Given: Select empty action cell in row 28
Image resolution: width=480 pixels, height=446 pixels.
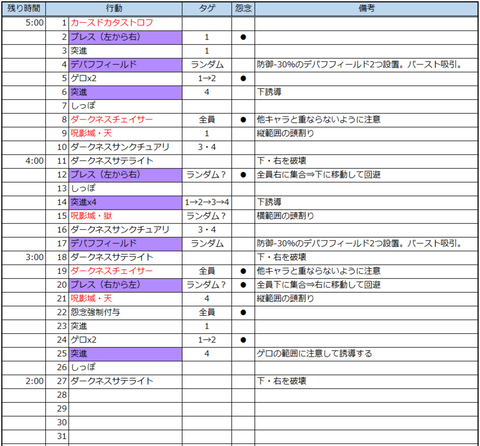Looking at the screenshot, I should pos(125,395).
